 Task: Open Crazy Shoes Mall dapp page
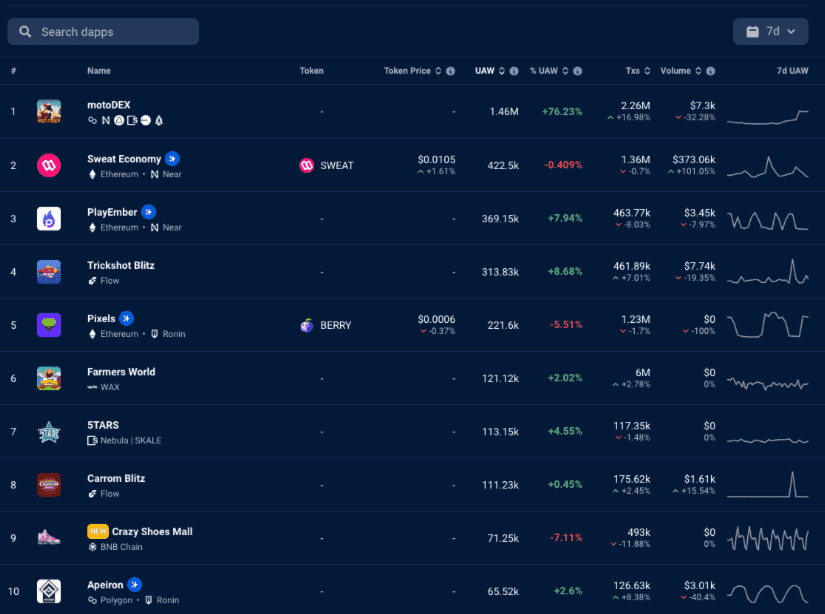click(152, 531)
